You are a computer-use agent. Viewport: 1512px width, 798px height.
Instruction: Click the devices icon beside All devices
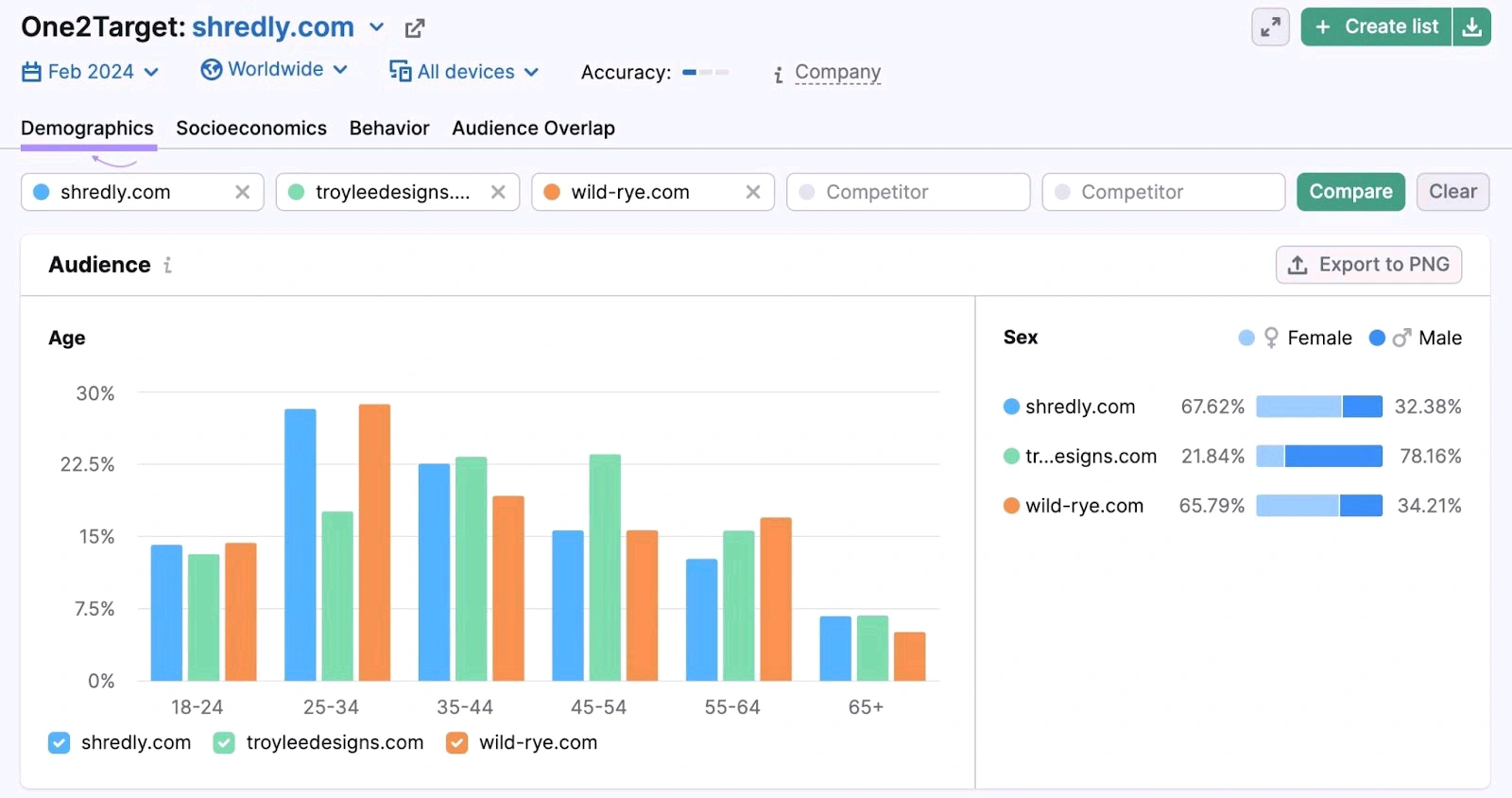click(400, 72)
